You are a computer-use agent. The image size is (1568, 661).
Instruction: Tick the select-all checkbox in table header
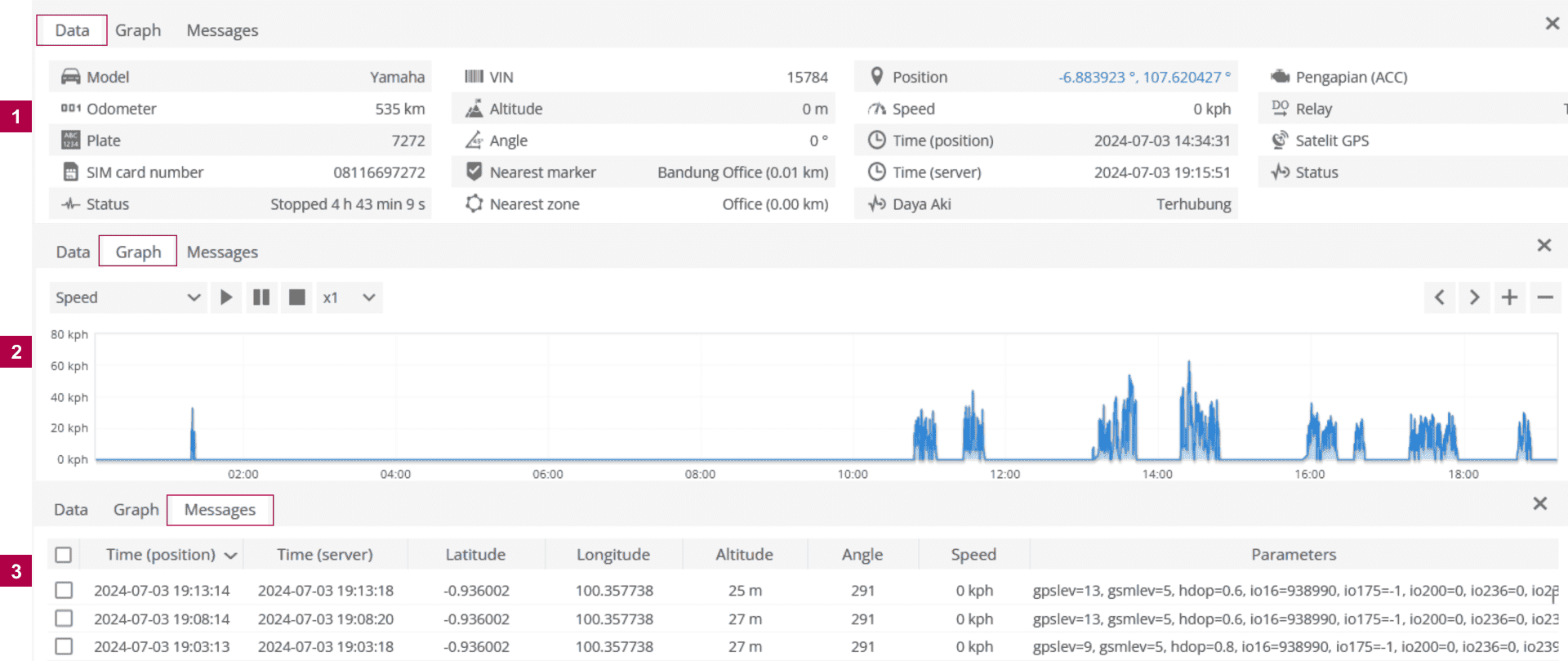(64, 556)
